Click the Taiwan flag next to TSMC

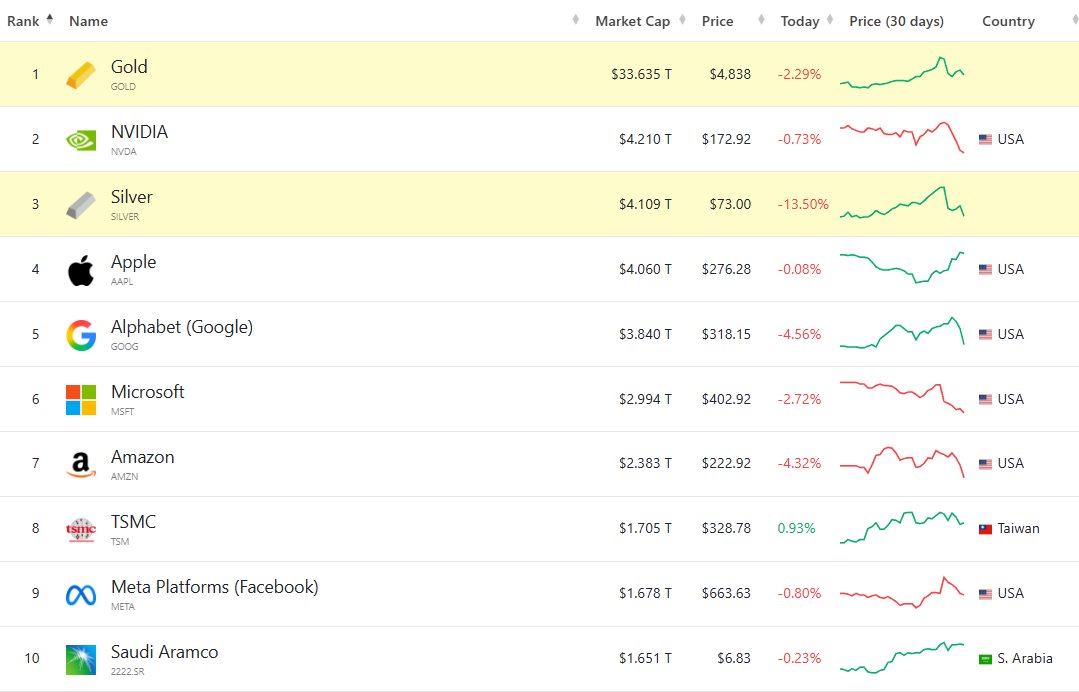(x=985, y=528)
